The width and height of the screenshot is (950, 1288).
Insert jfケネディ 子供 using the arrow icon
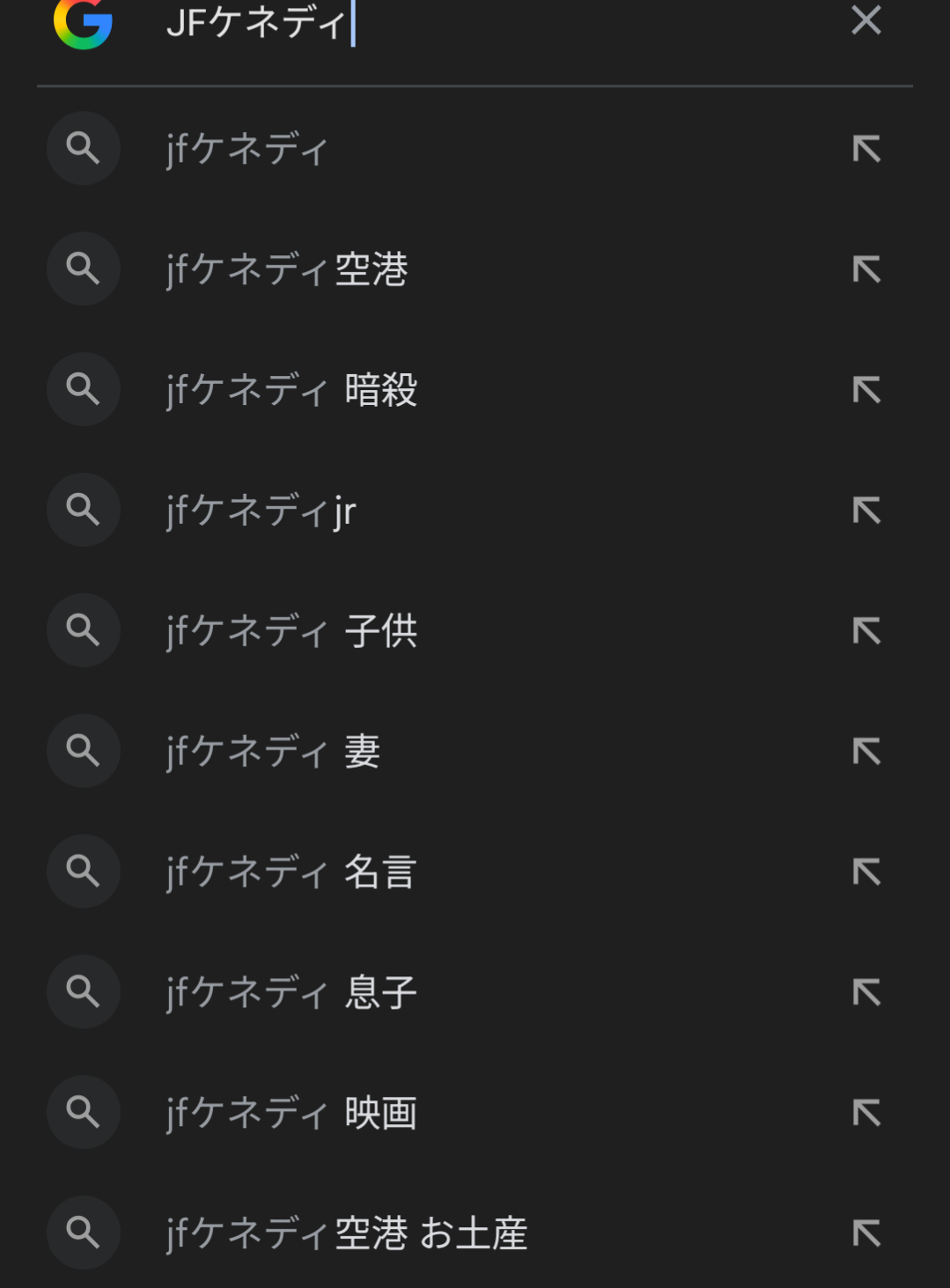(x=866, y=630)
